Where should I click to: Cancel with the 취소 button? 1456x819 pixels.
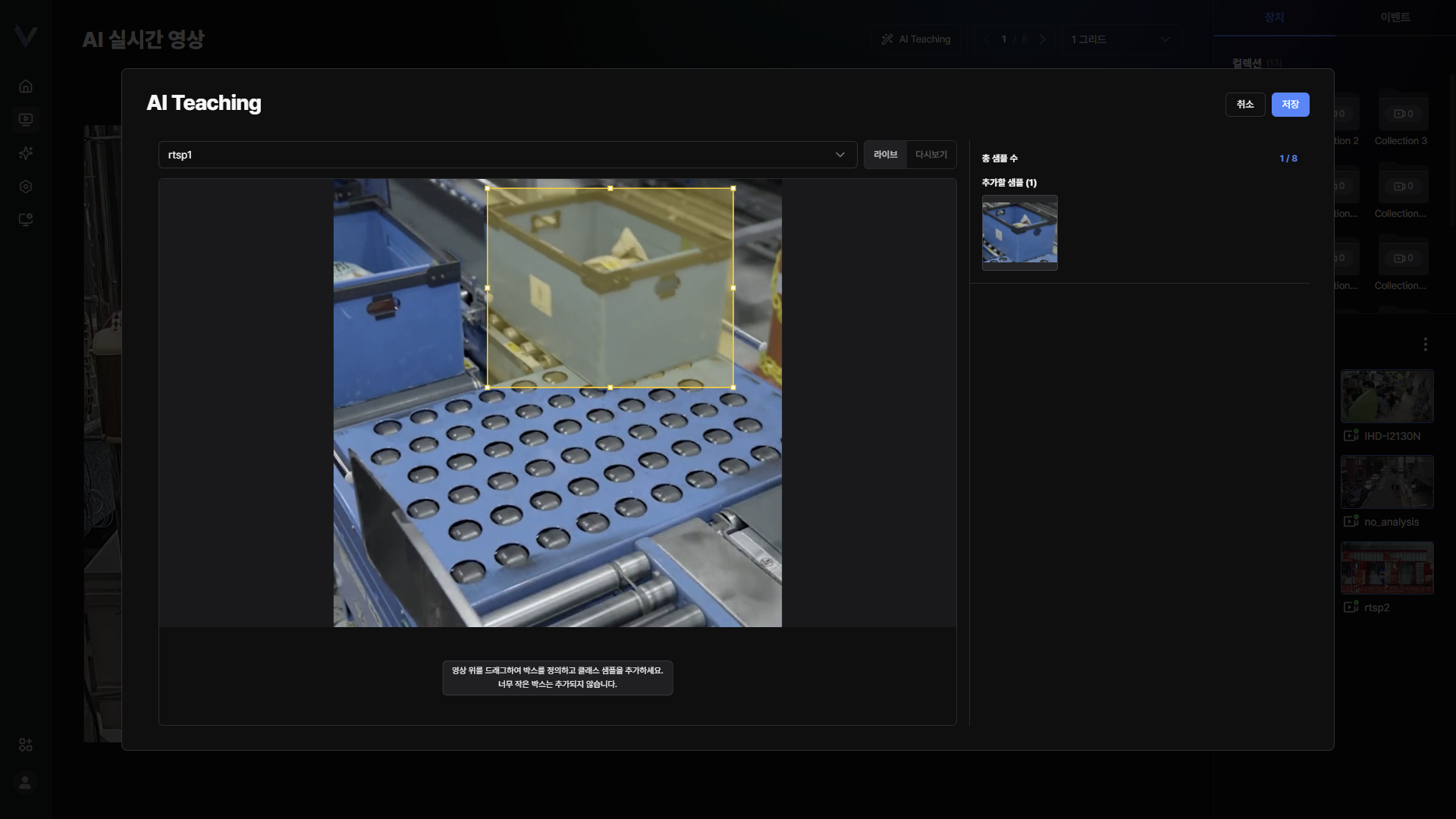pyautogui.click(x=1245, y=105)
